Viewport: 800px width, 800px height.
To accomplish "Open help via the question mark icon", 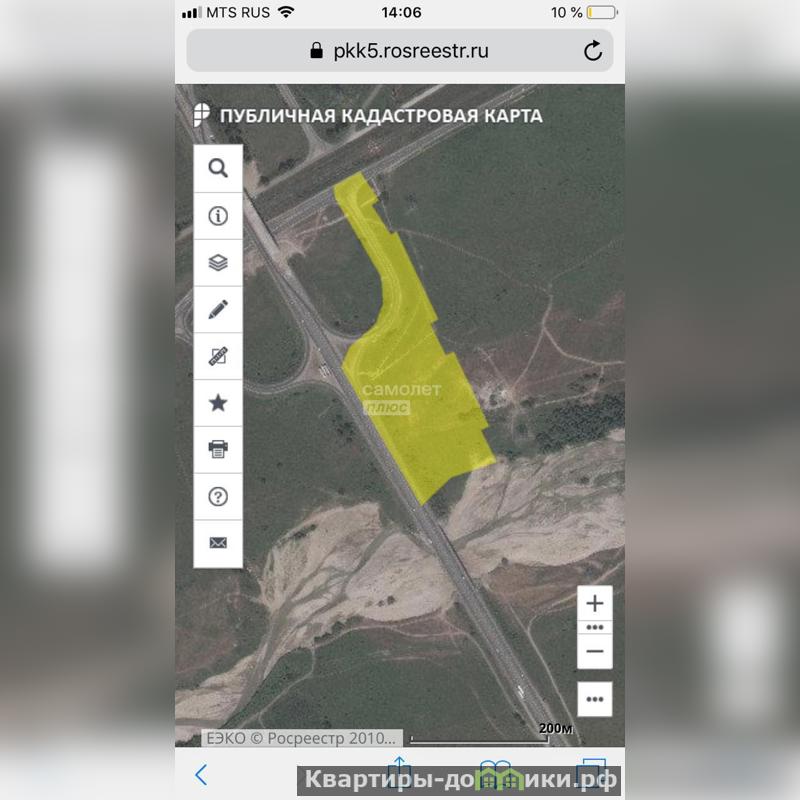I will (x=218, y=497).
